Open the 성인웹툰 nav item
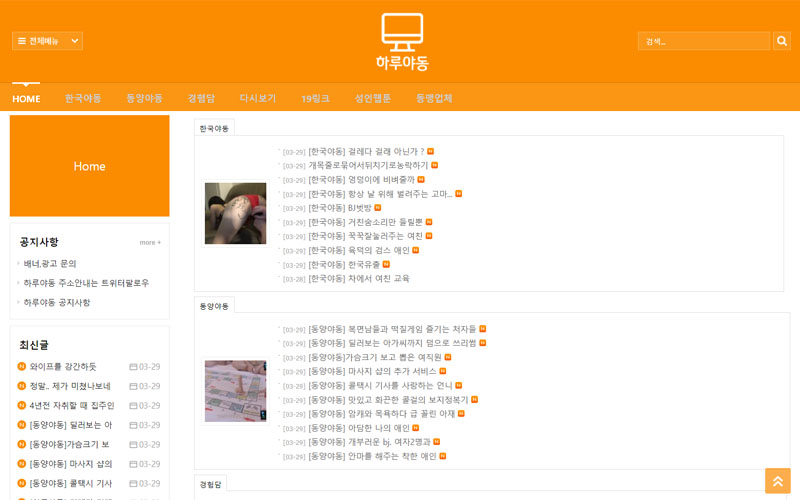The width and height of the screenshot is (800, 500). (x=372, y=98)
